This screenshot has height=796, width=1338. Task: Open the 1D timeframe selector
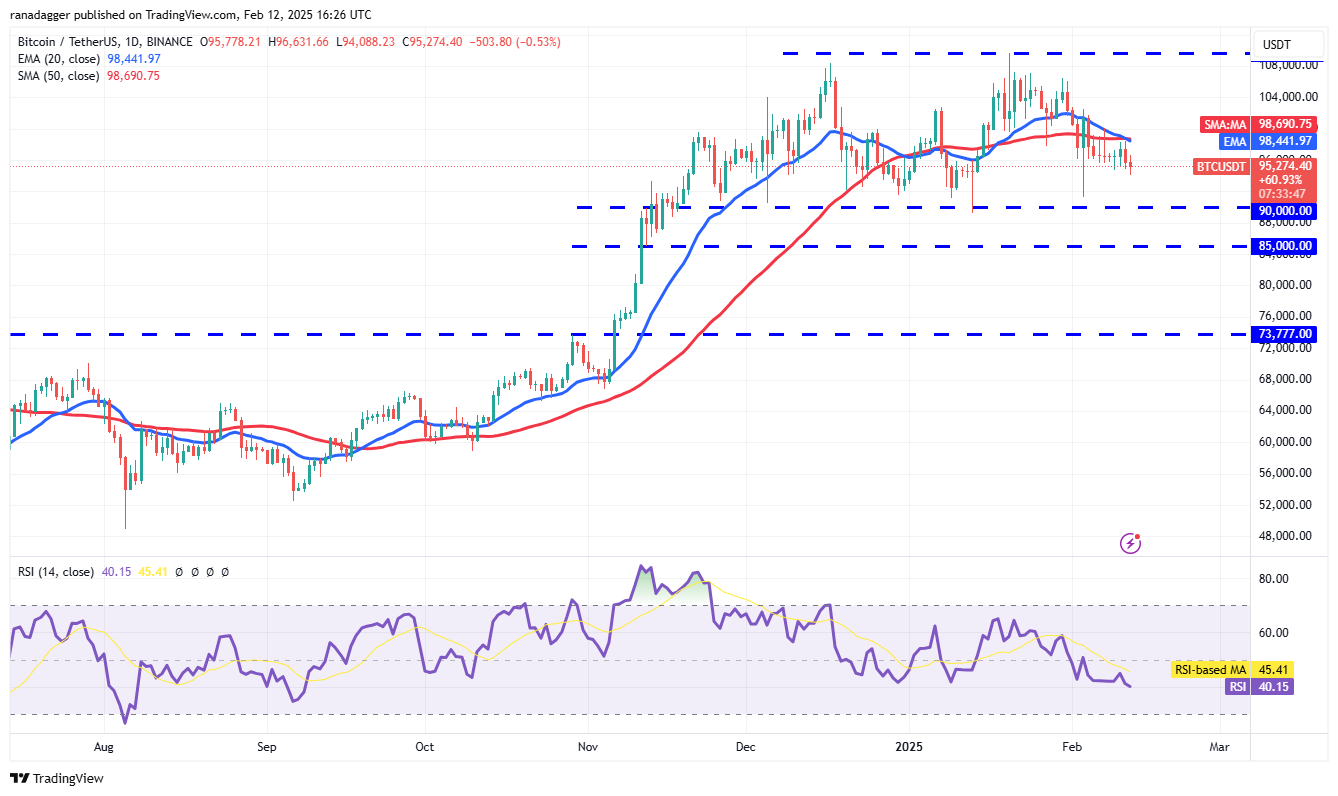pos(131,41)
